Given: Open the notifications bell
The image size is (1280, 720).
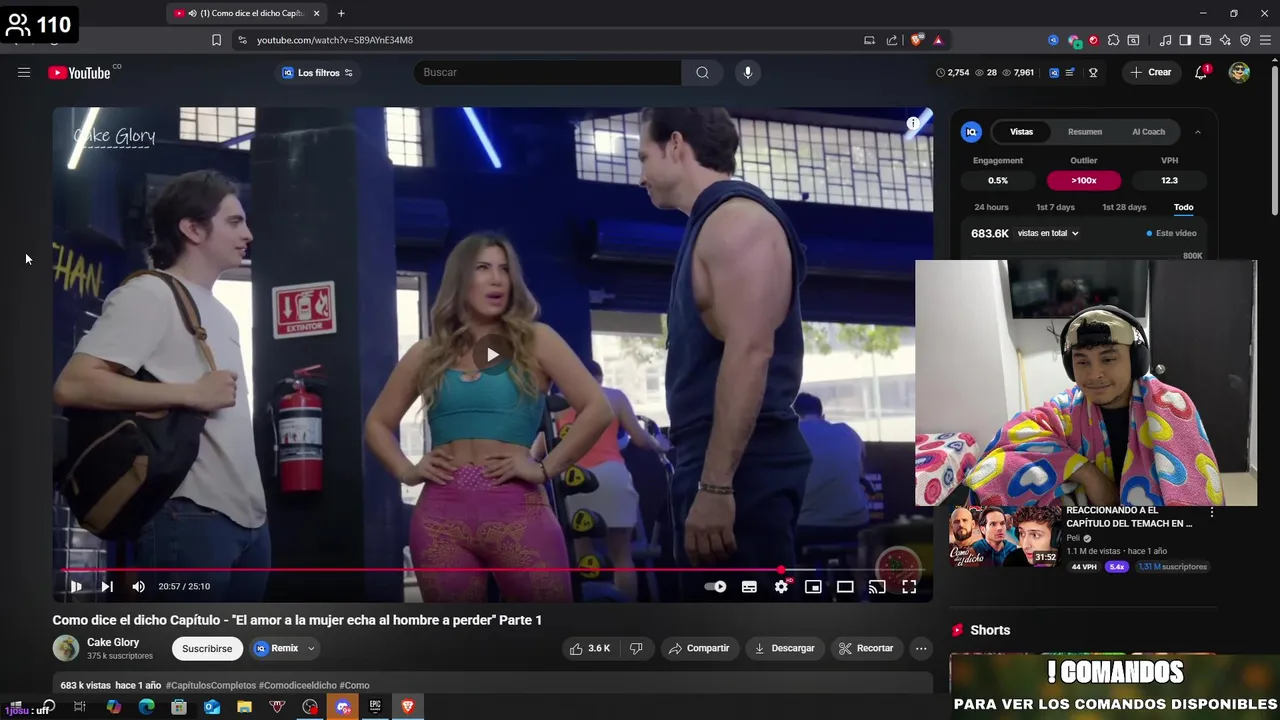Looking at the screenshot, I should [x=1201, y=72].
